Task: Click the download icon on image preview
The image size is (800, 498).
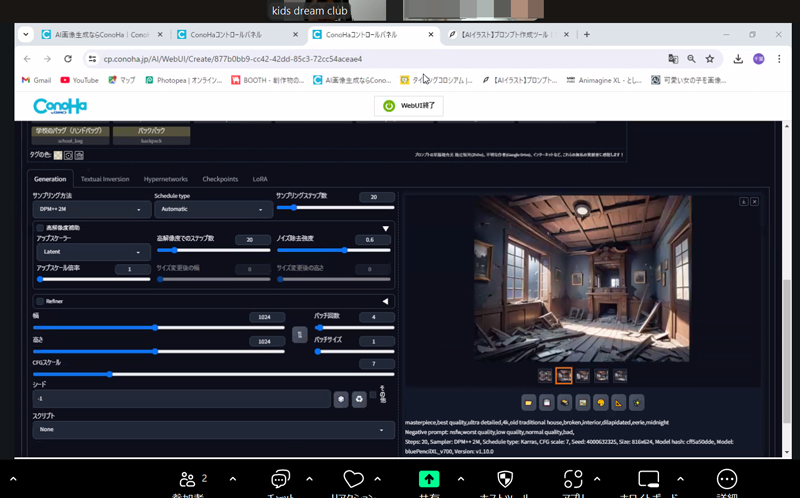Action: pos(743,202)
